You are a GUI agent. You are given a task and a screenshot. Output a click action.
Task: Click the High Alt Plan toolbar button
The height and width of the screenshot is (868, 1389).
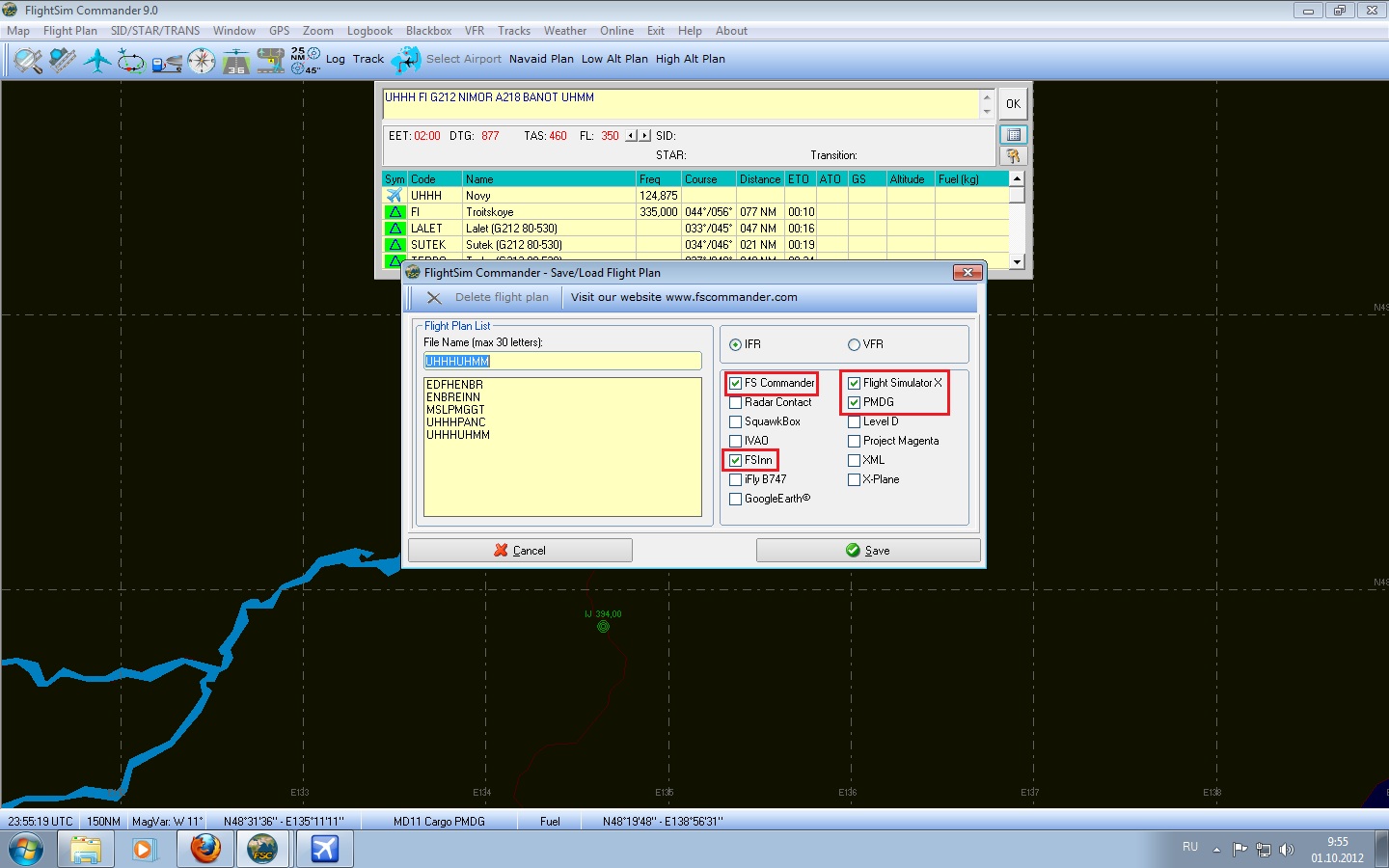click(691, 59)
